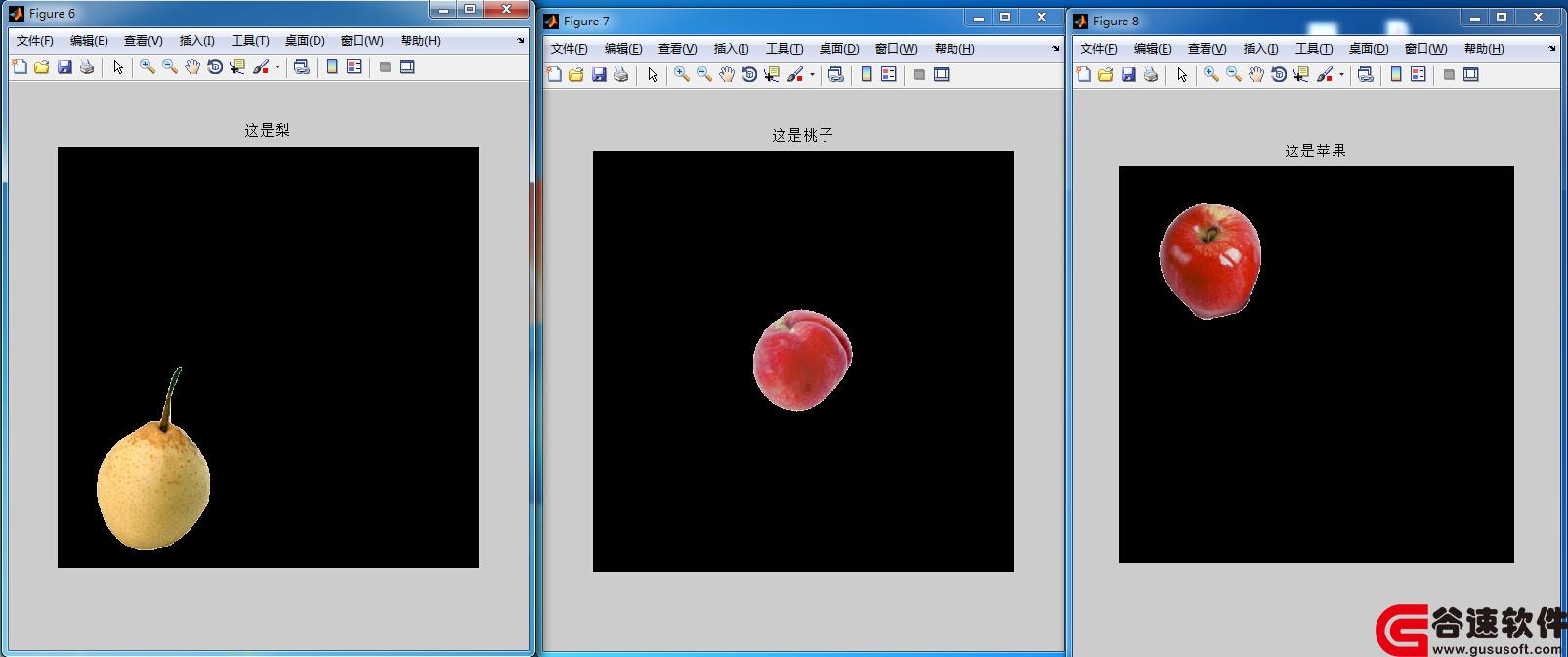This screenshot has width=1568, height=657.
Task: Click Link Plot icon in Figure 6
Action: click(x=302, y=66)
